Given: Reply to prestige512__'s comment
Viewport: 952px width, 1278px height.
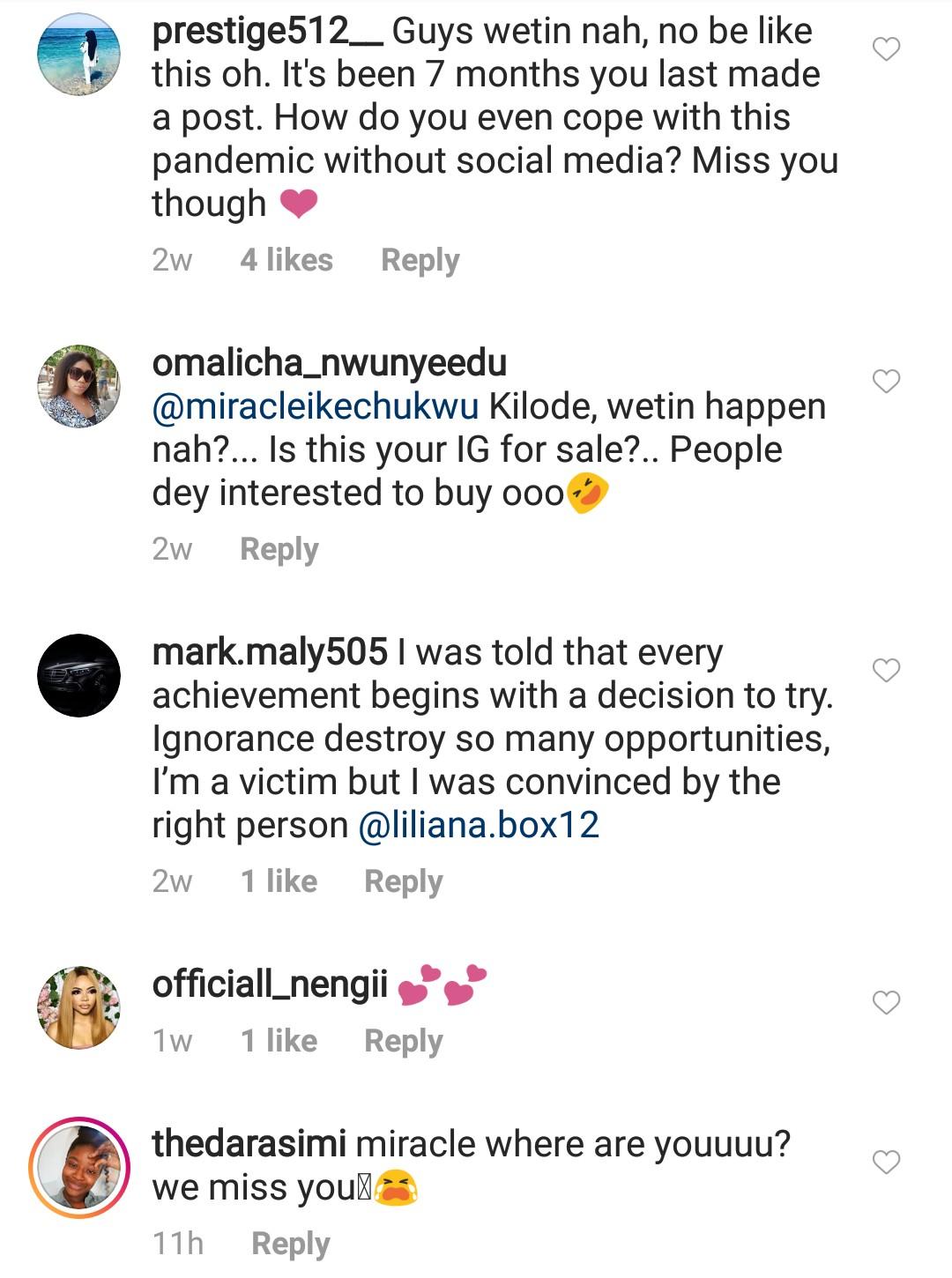Looking at the screenshot, I should [420, 261].
